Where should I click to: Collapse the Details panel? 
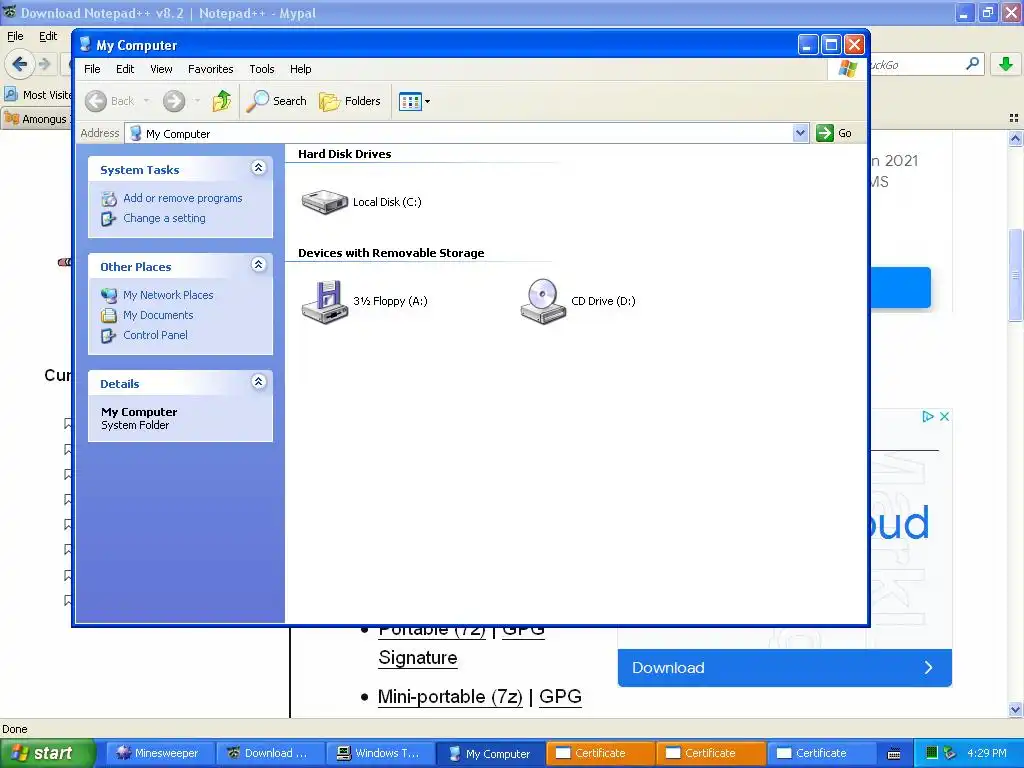pyautogui.click(x=259, y=381)
